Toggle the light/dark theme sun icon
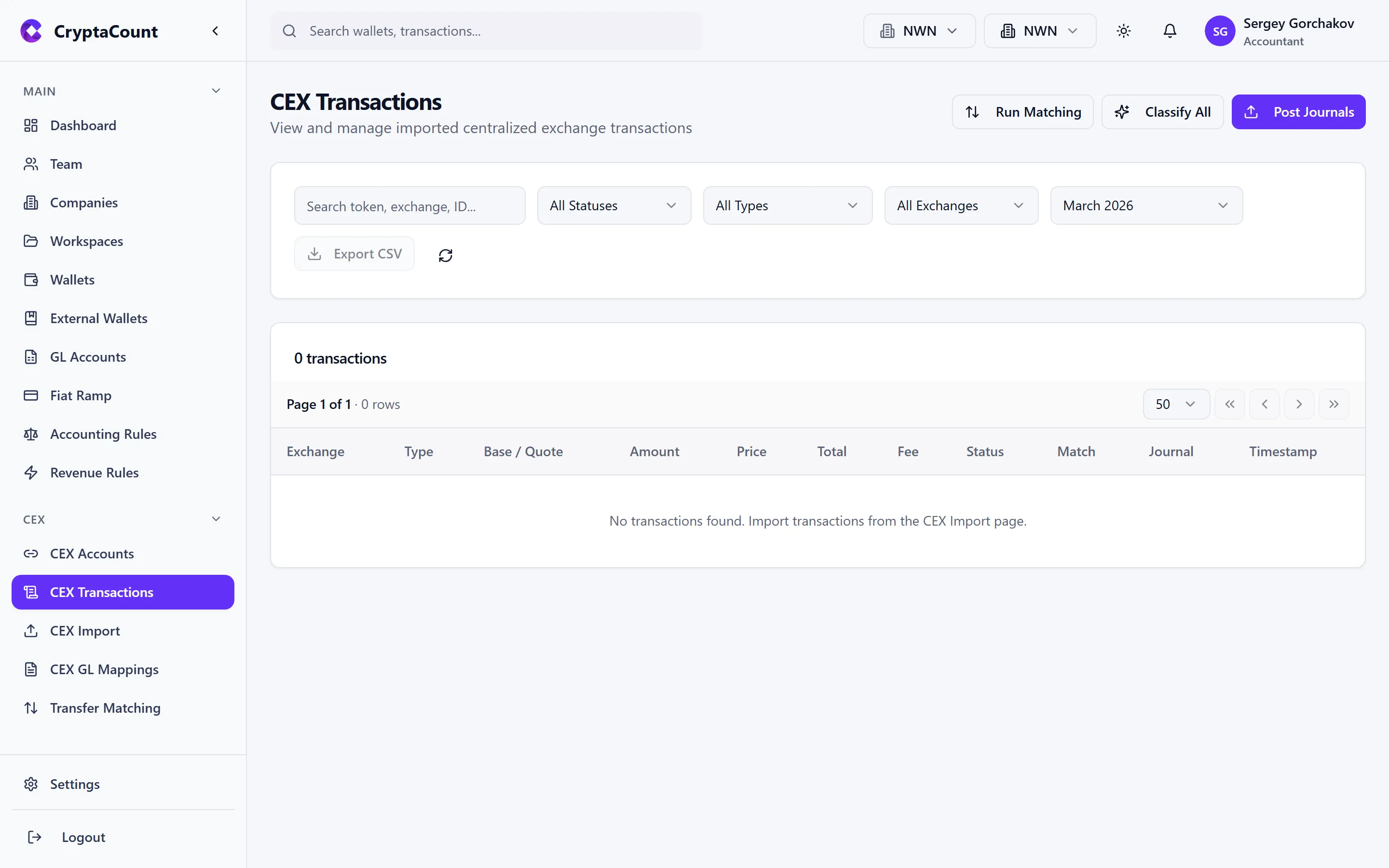This screenshot has width=1389, height=868. [x=1123, y=31]
